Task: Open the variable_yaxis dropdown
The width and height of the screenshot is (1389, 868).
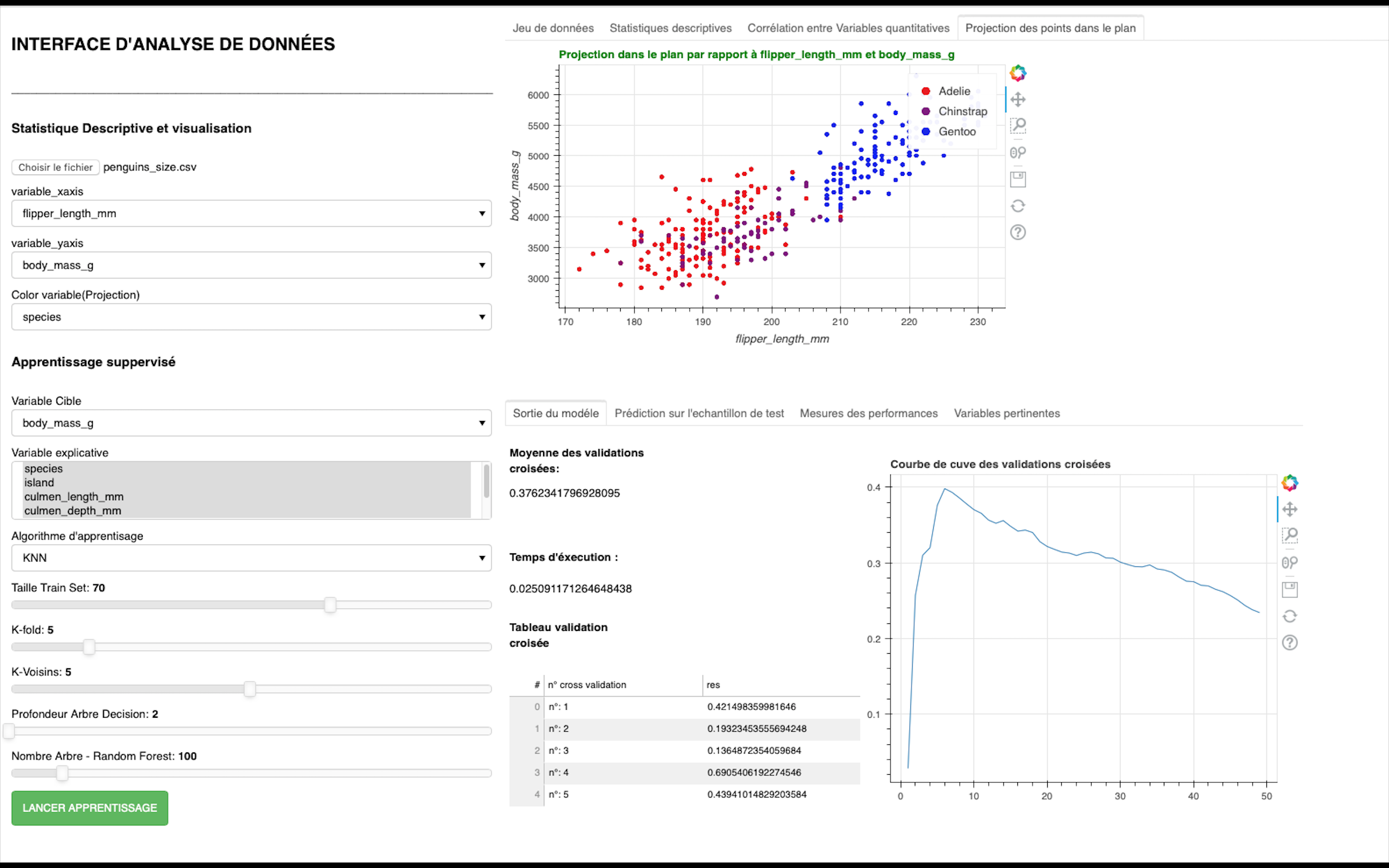Action: point(251,265)
